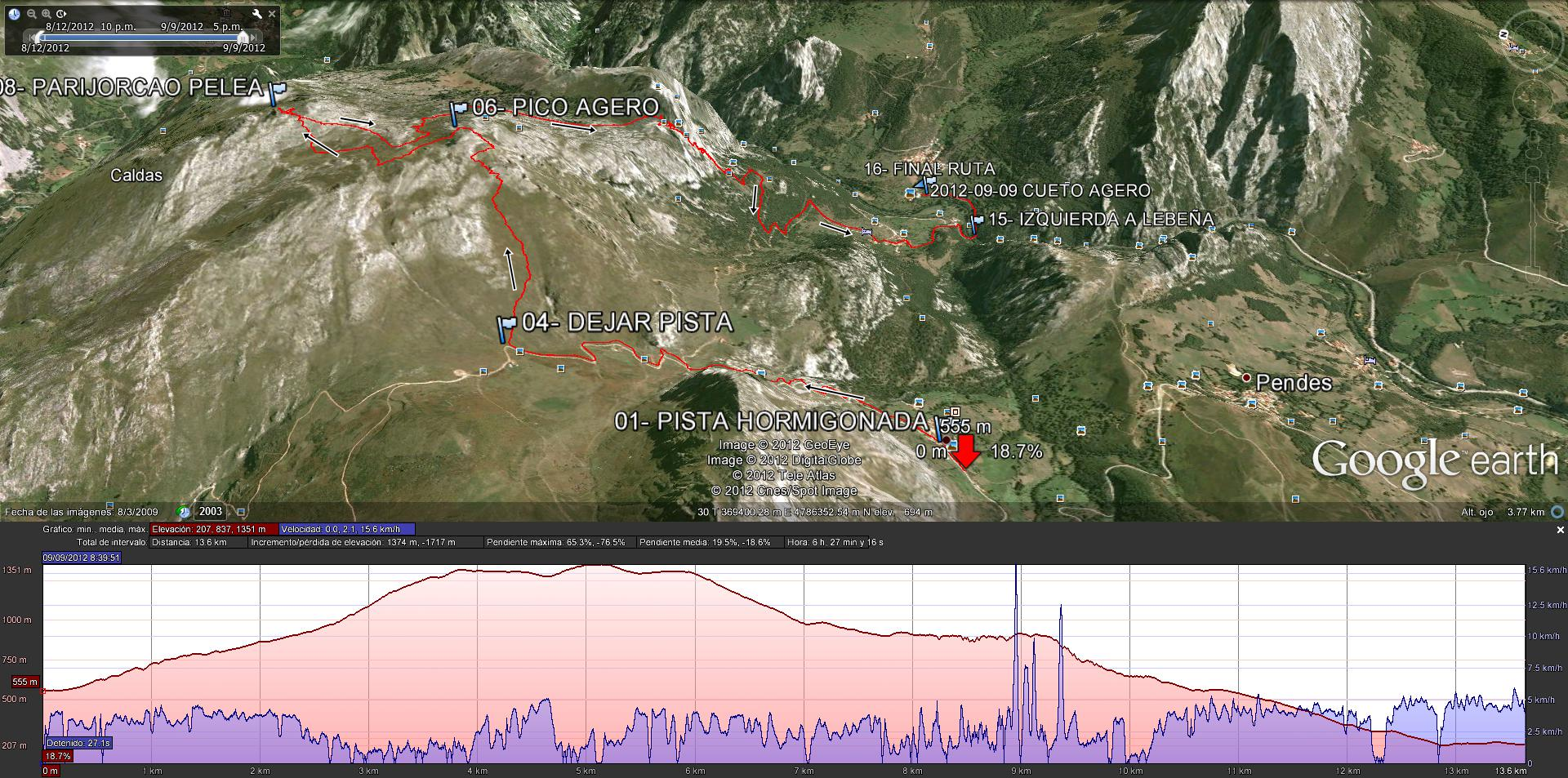Close the elevation profile panel
This screenshot has height=778, width=1568.
[x=1560, y=530]
